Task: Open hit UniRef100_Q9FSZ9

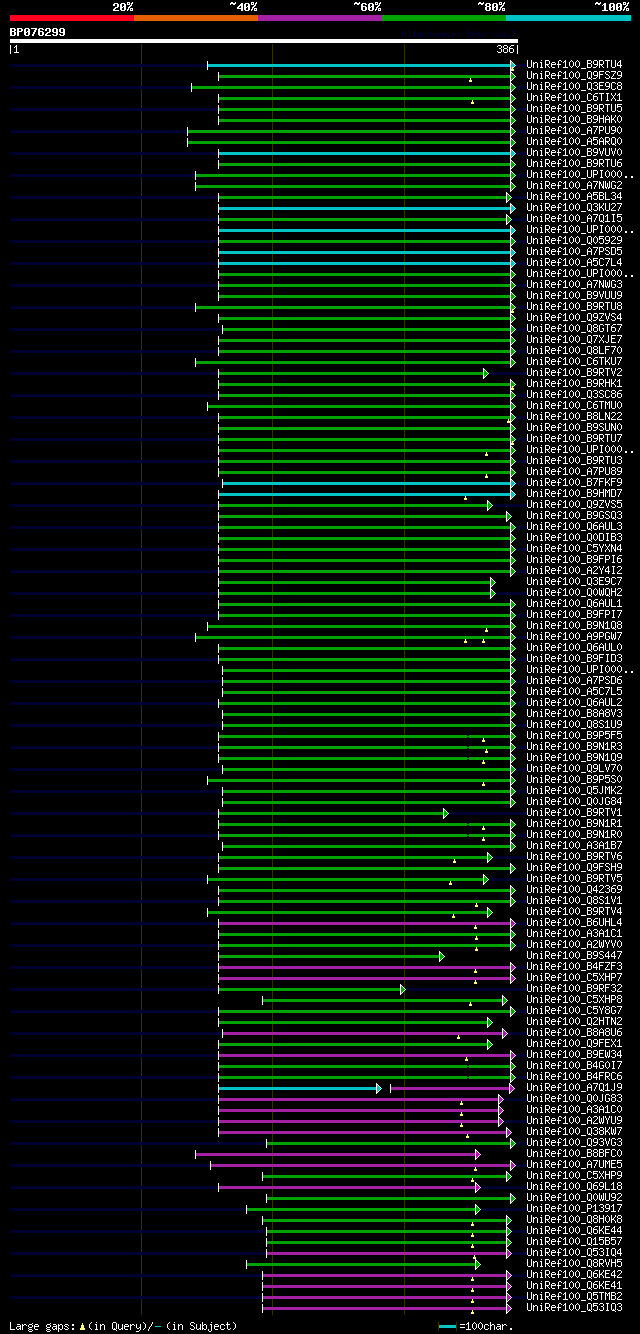Action: tap(574, 76)
